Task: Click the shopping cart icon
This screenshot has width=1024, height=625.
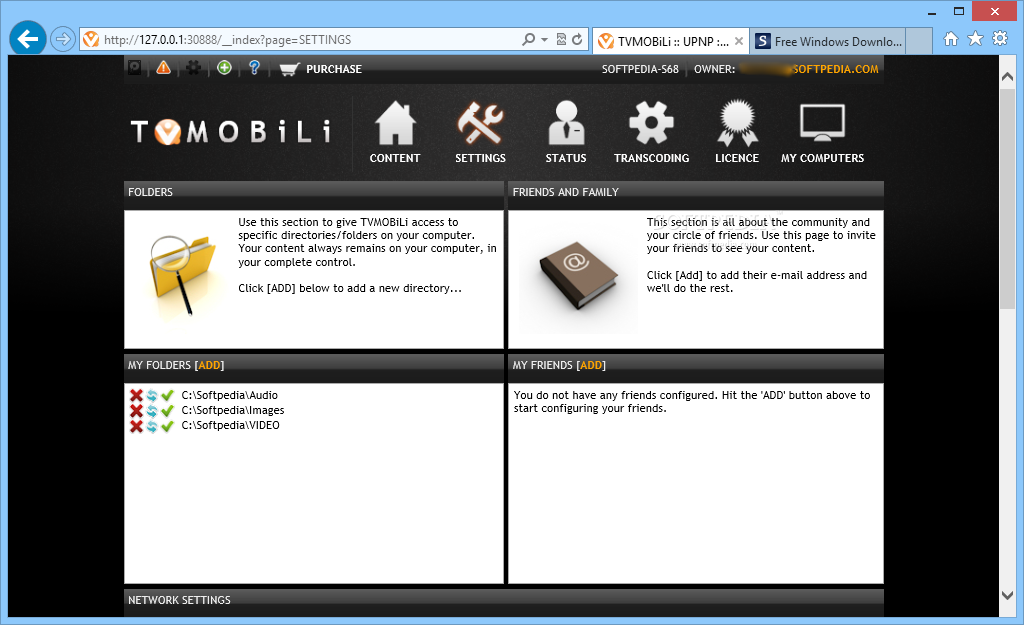Action: pos(289,69)
